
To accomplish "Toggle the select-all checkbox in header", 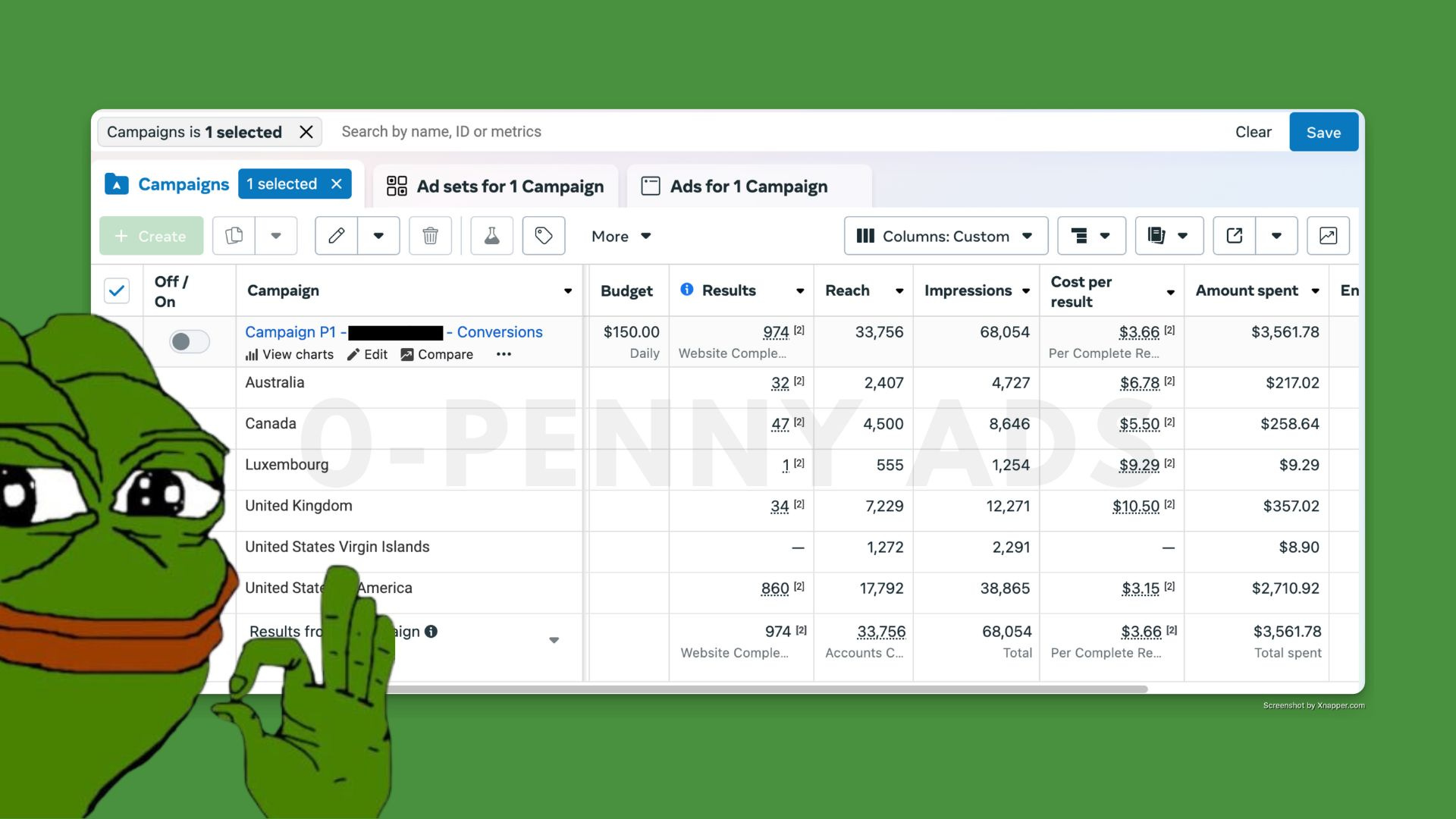I will 117,290.
